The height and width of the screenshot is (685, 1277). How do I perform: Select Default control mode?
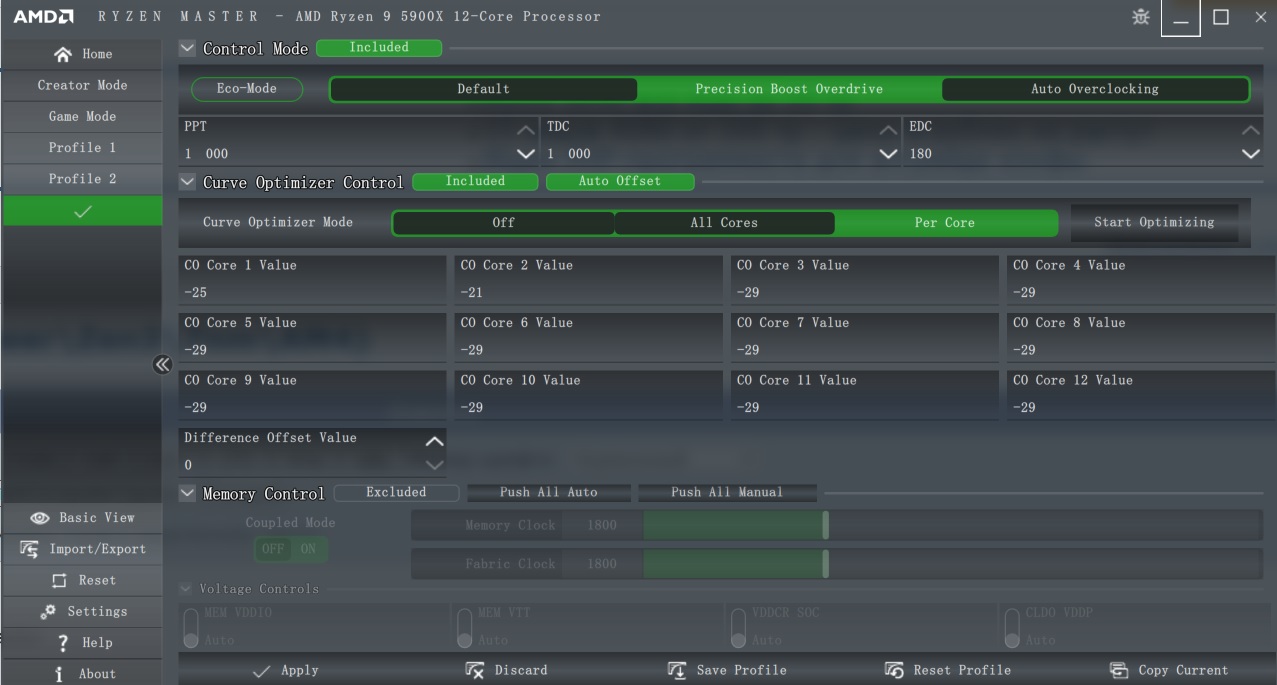pos(484,89)
